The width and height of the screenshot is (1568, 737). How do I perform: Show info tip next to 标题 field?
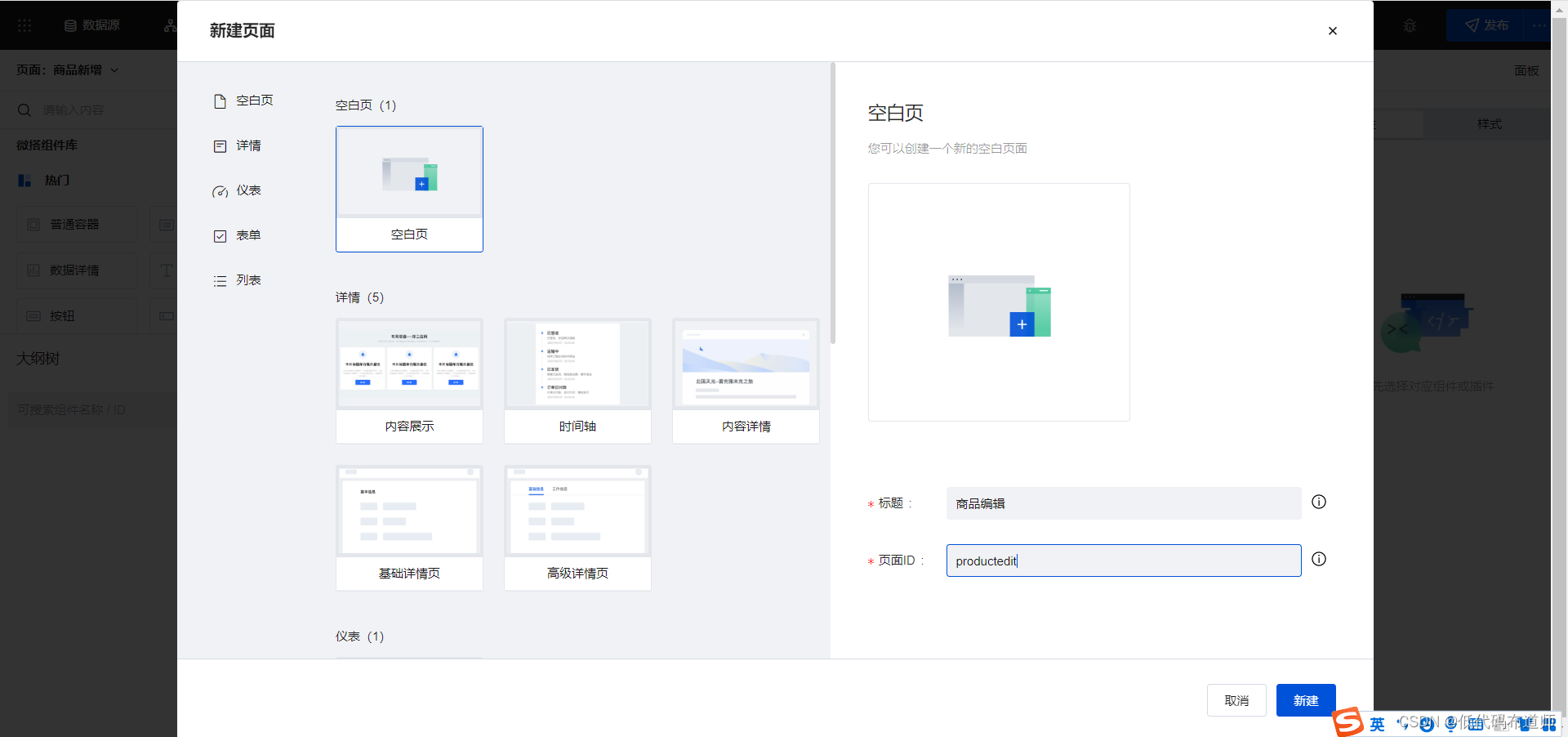(1319, 502)
